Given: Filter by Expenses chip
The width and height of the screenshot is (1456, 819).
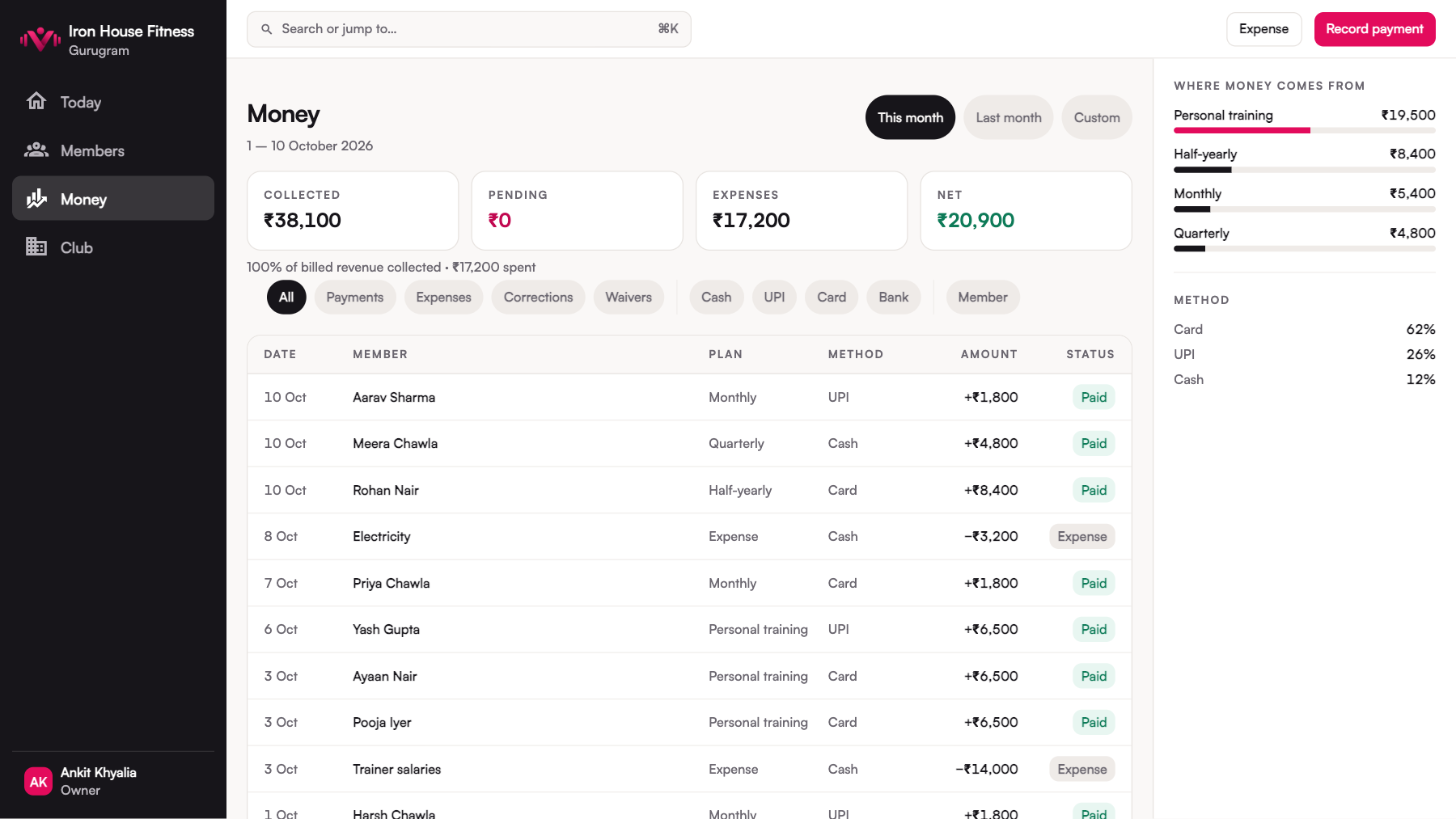Looking at the screenshot, I should pyautogui.click(x=443, y=298).
